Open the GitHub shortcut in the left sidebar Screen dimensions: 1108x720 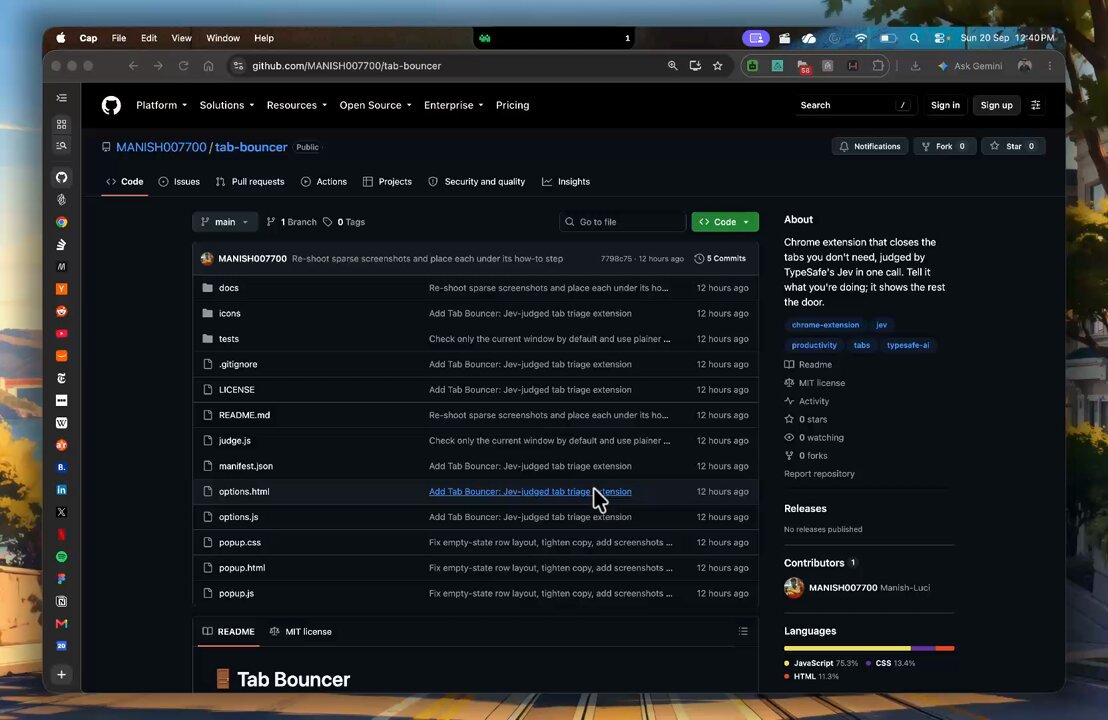coord(61,177)
